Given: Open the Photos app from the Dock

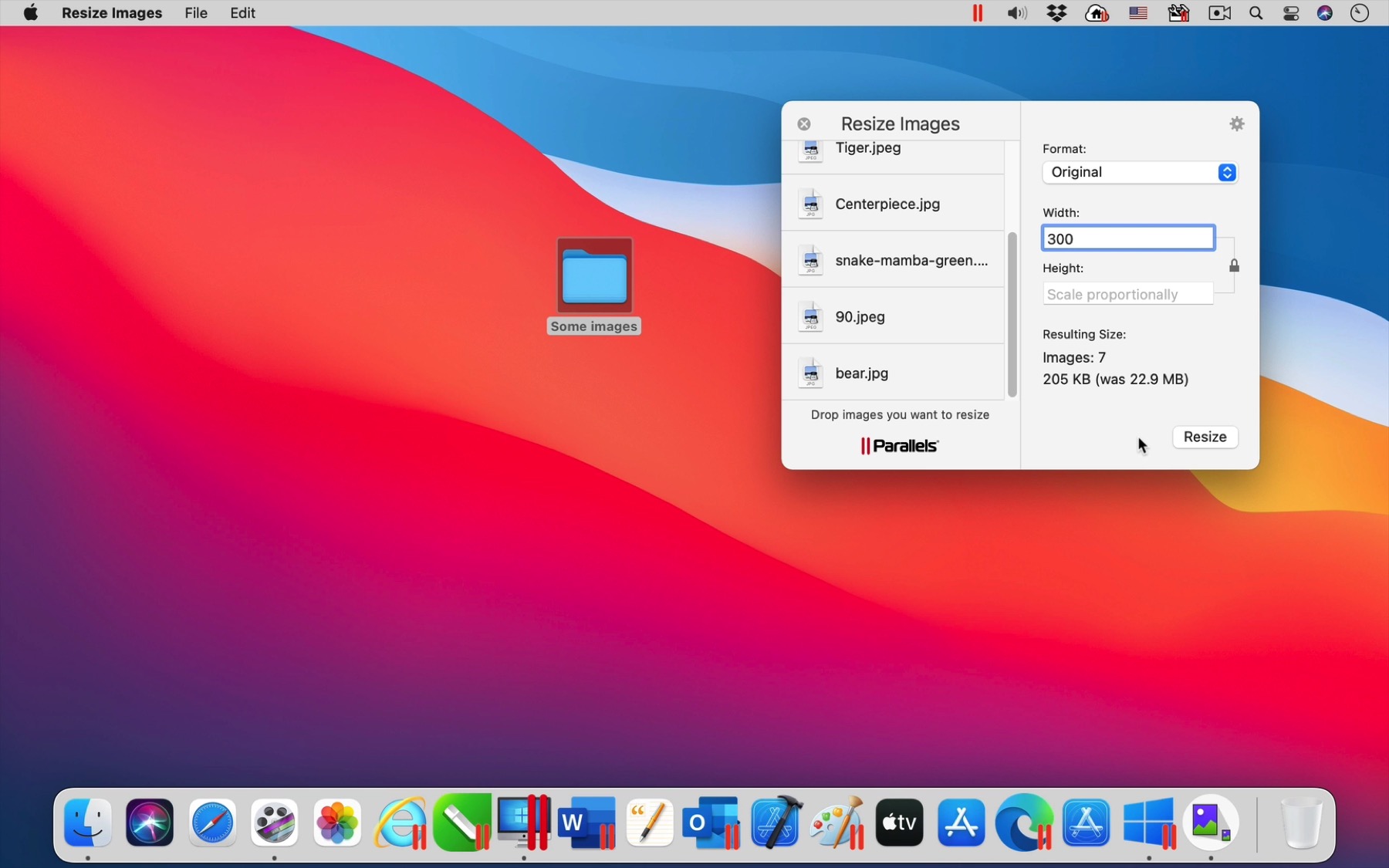Looking at the screenshot, I should (336, 822).
